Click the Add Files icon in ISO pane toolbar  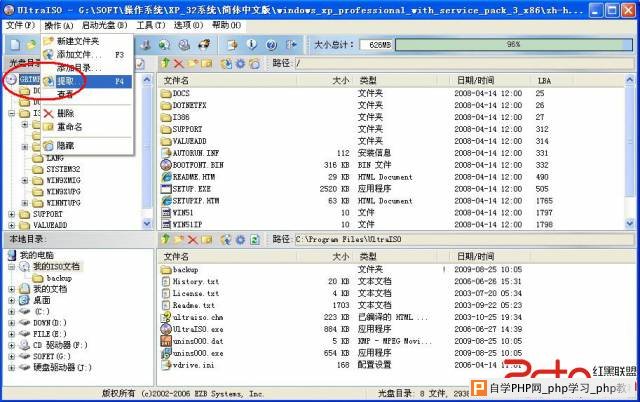(x=226, y=63)
